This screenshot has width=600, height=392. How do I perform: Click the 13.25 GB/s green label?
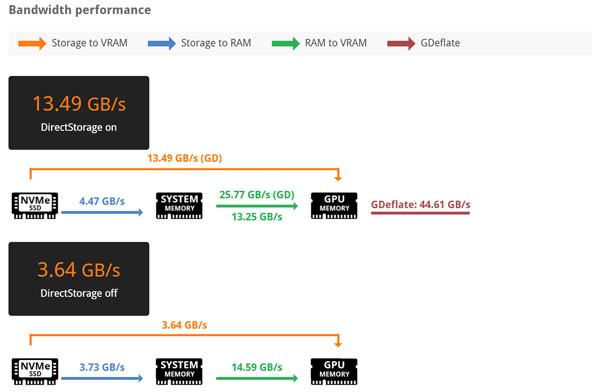tap(257, 217)
